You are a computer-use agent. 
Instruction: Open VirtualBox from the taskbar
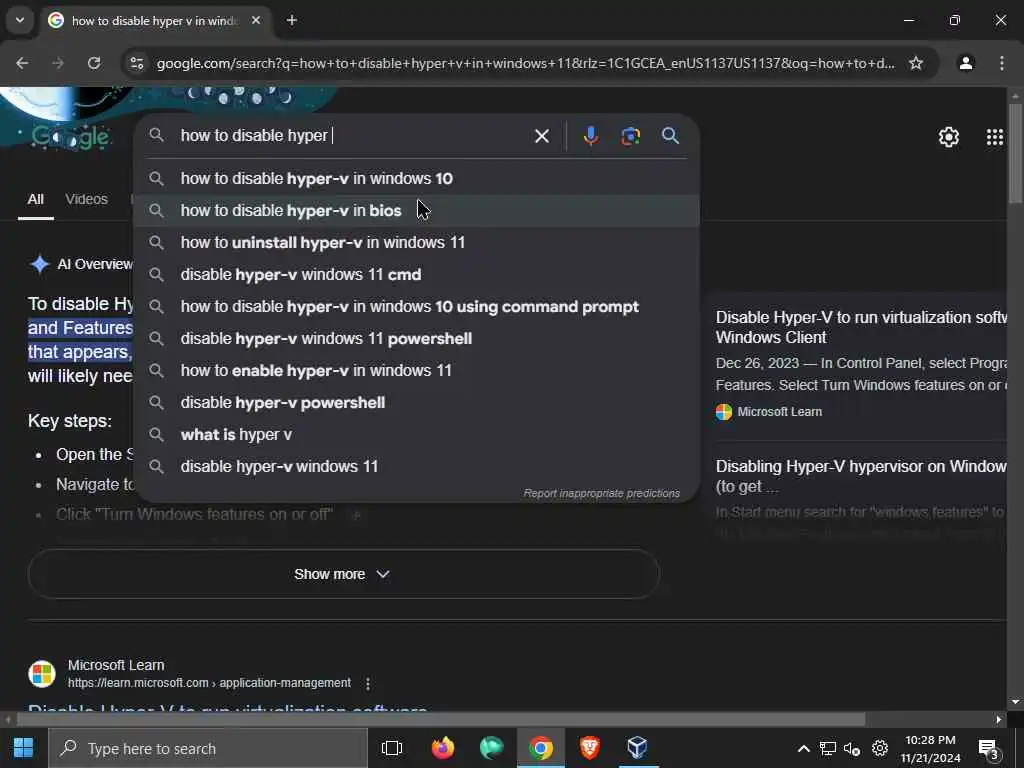(x=637, y=748)
